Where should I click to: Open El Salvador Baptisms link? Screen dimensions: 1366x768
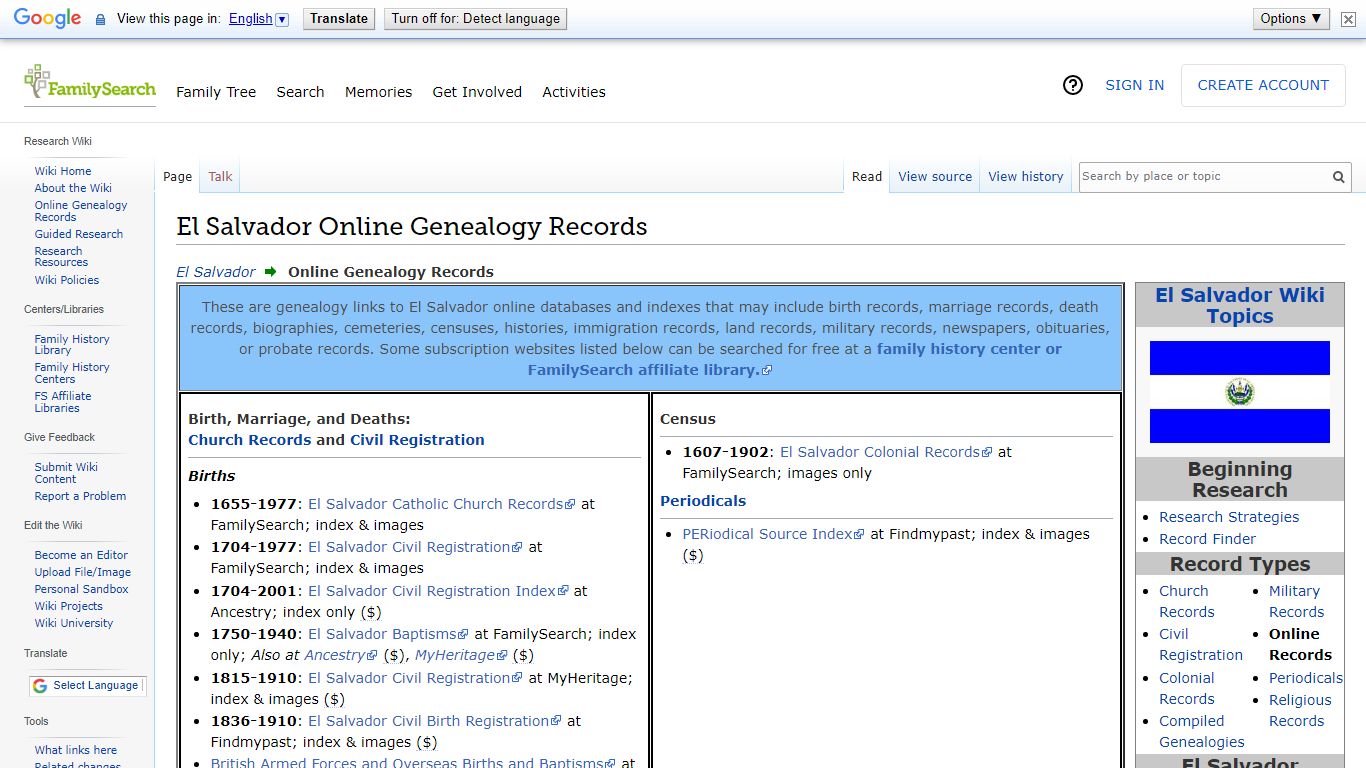[x=388, y=634]
